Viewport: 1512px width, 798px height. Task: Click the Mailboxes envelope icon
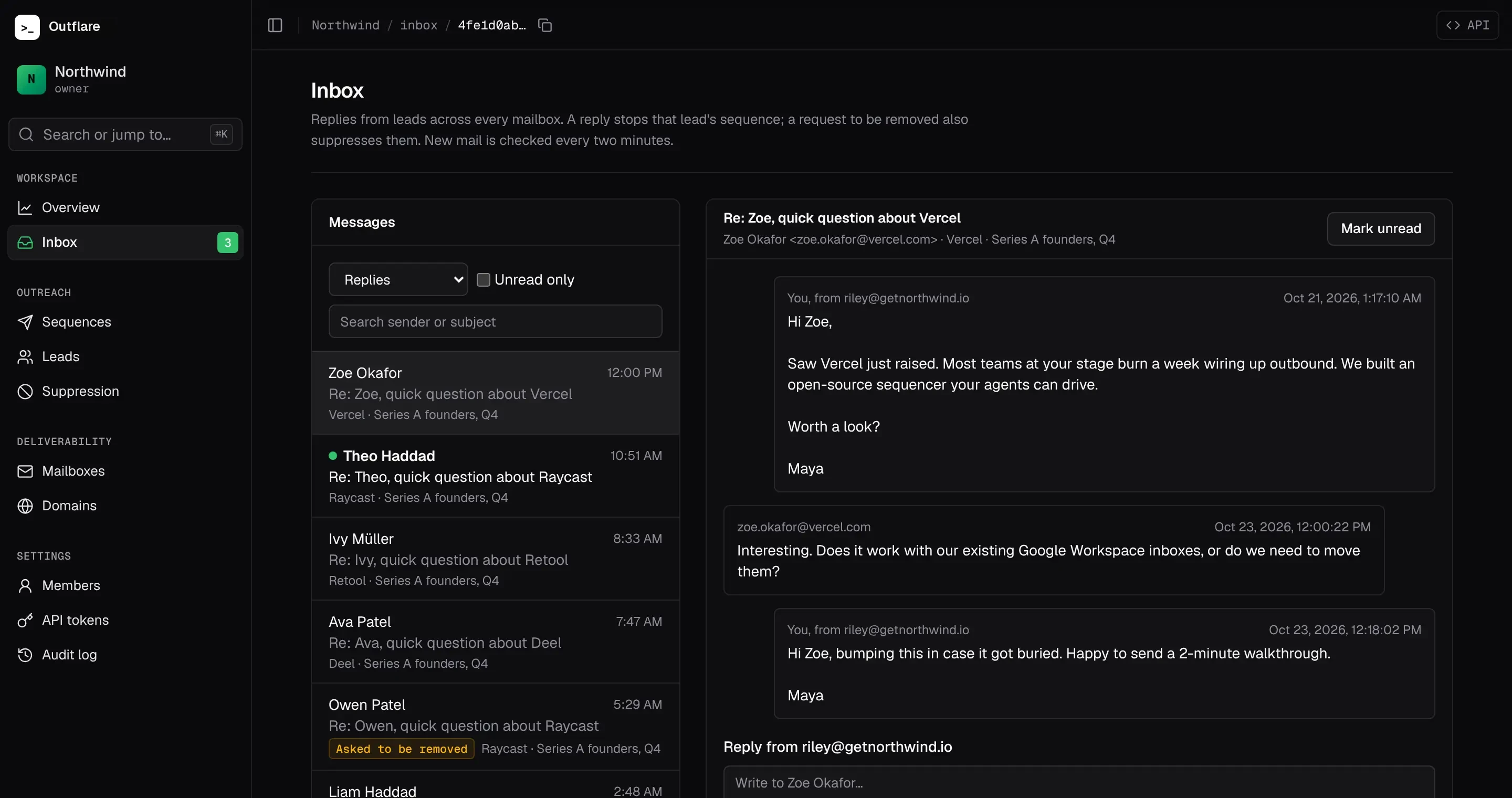25,471
